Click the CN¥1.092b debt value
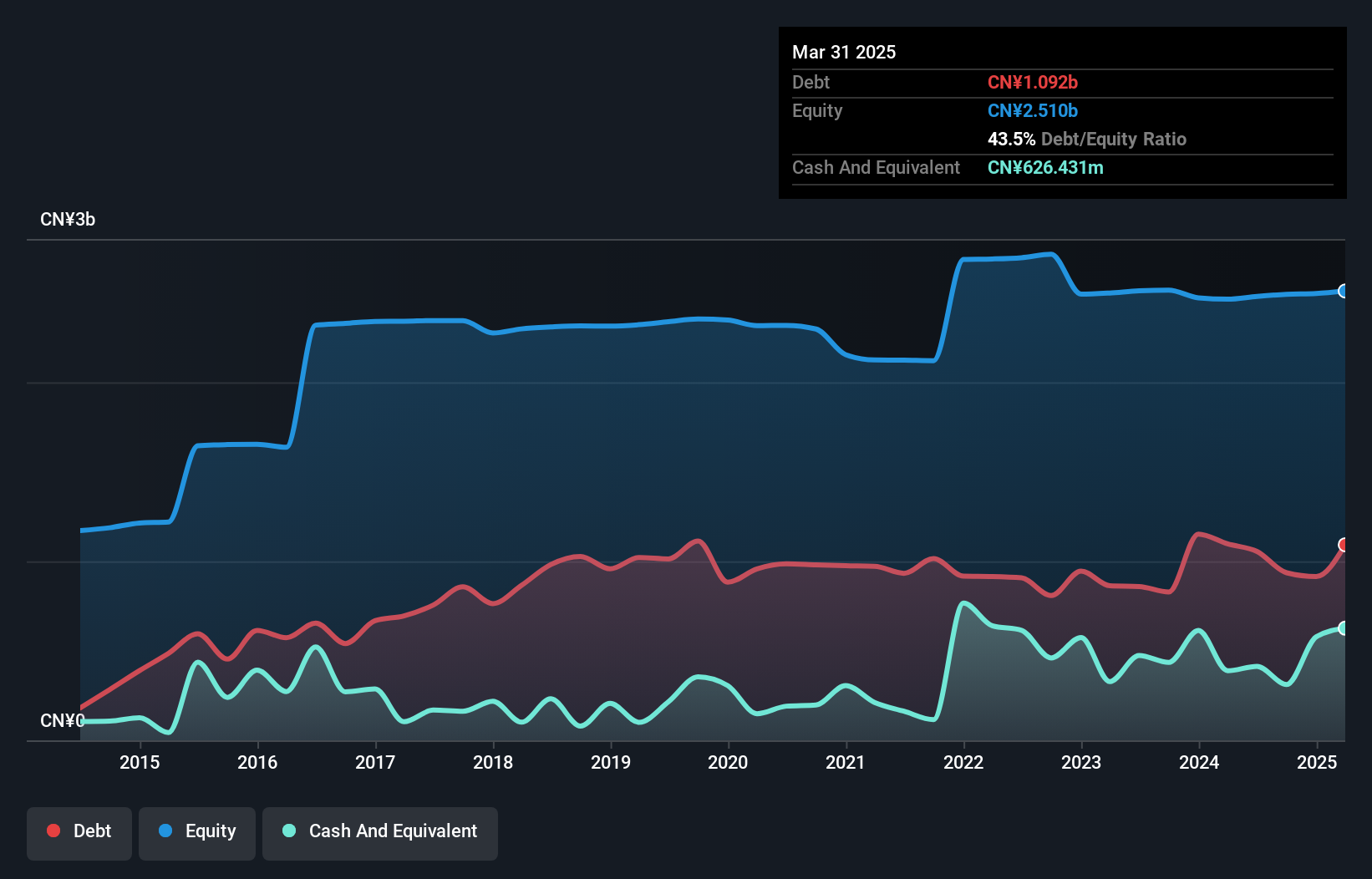Image resolution: width=1372 pixels, height=879 pixels. pyautogui.click(x=1033, y=82)
